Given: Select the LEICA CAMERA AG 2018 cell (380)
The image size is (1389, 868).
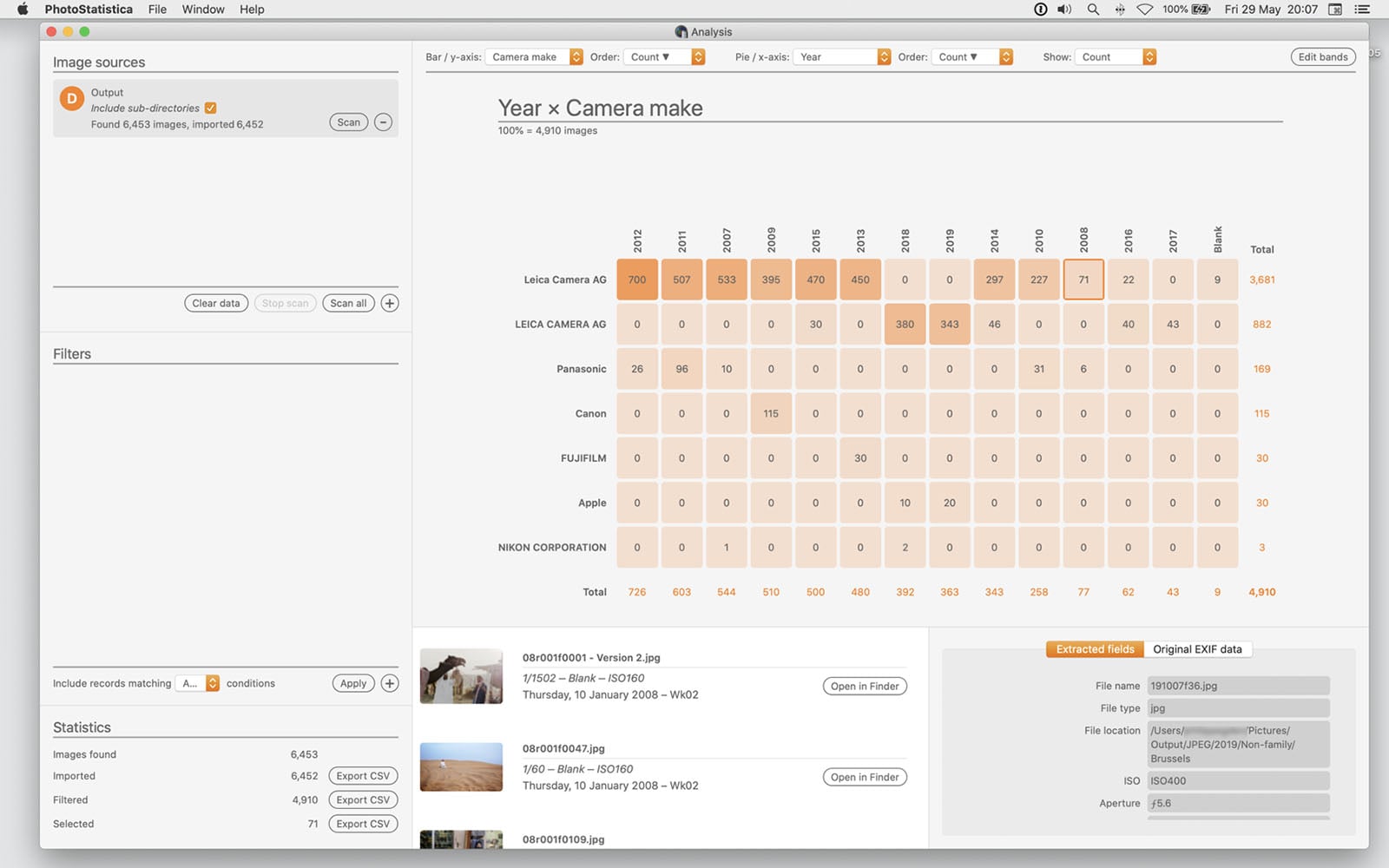Looking at the screenshot, I should tap(905, 325).
